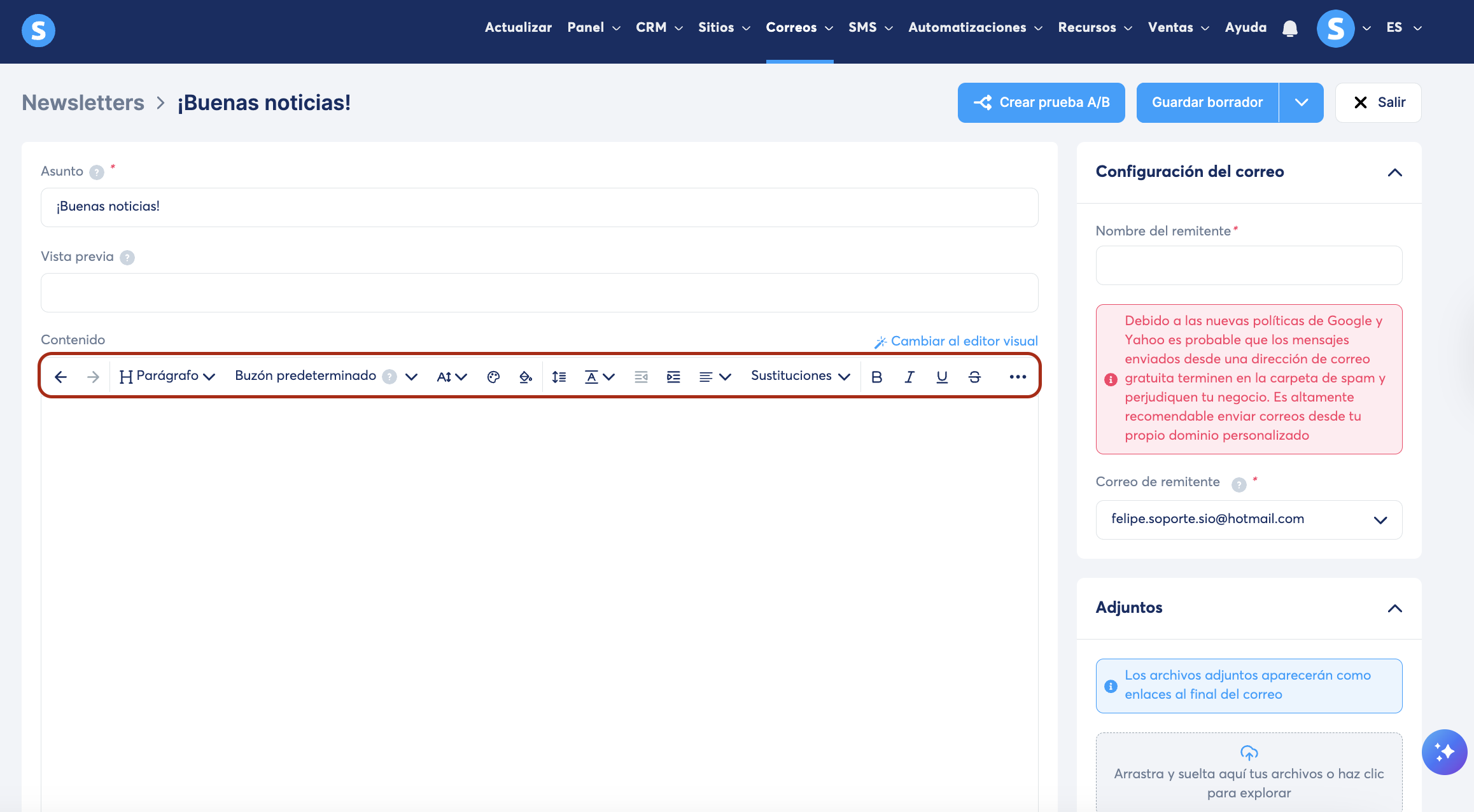Click the undo arrow in editor toolbar

tap(60, 377)
